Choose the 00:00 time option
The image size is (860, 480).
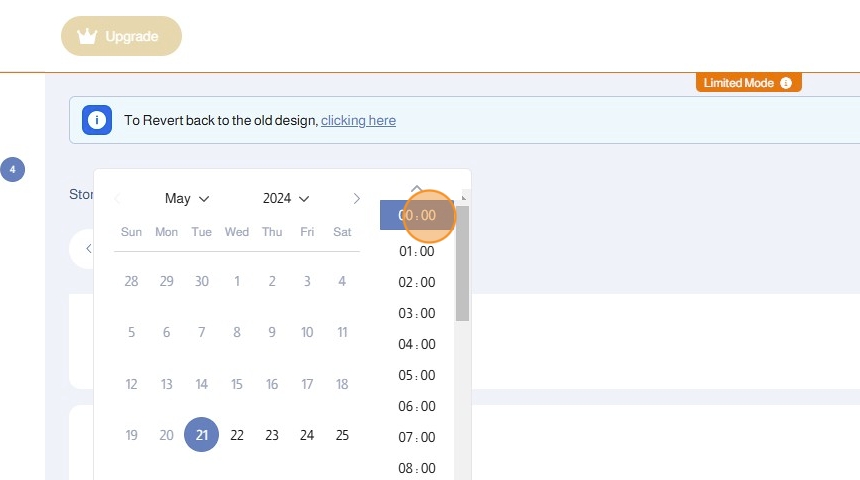point(417,215)
